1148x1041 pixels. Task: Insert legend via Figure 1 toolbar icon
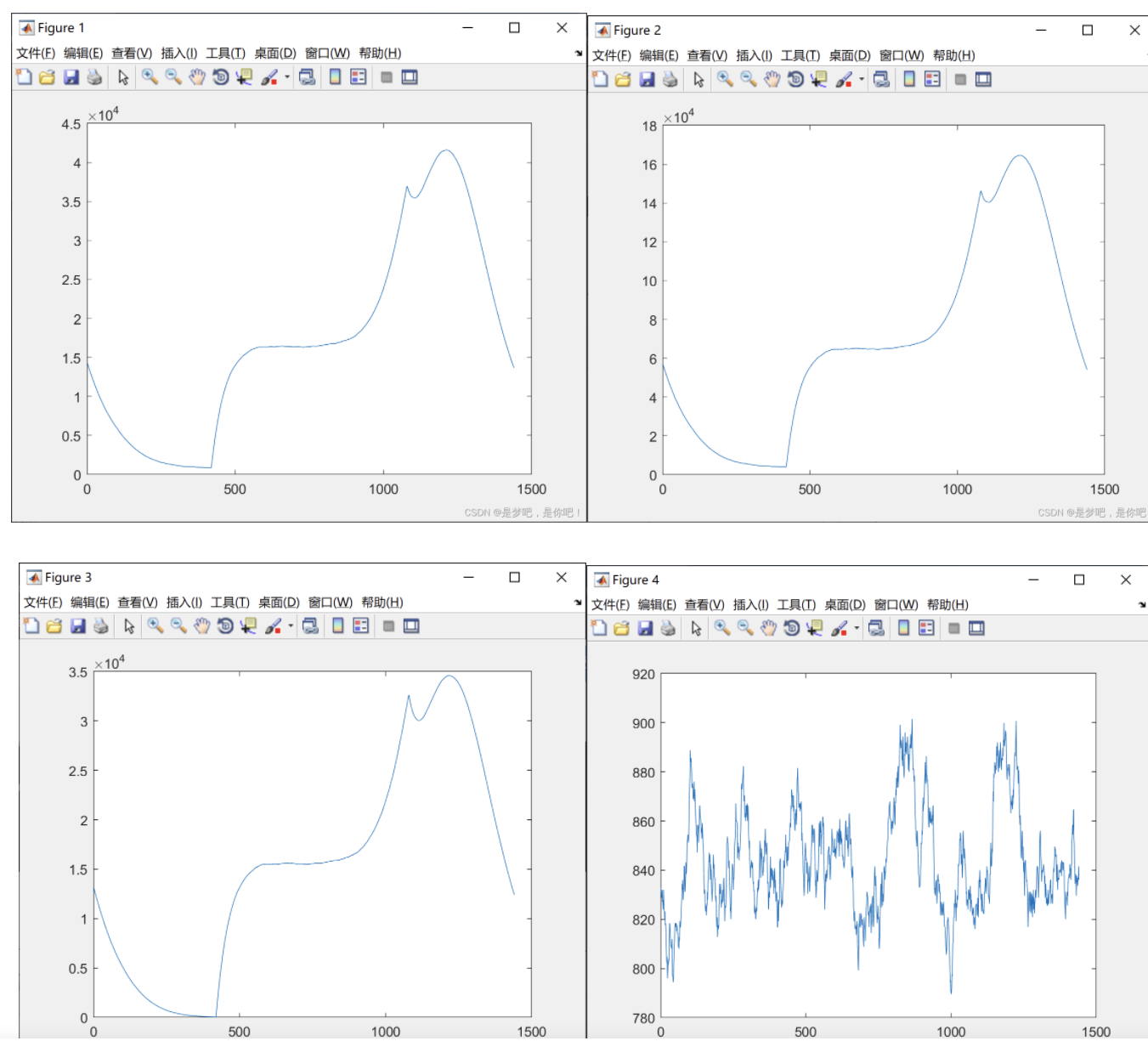tap(359, 77)
